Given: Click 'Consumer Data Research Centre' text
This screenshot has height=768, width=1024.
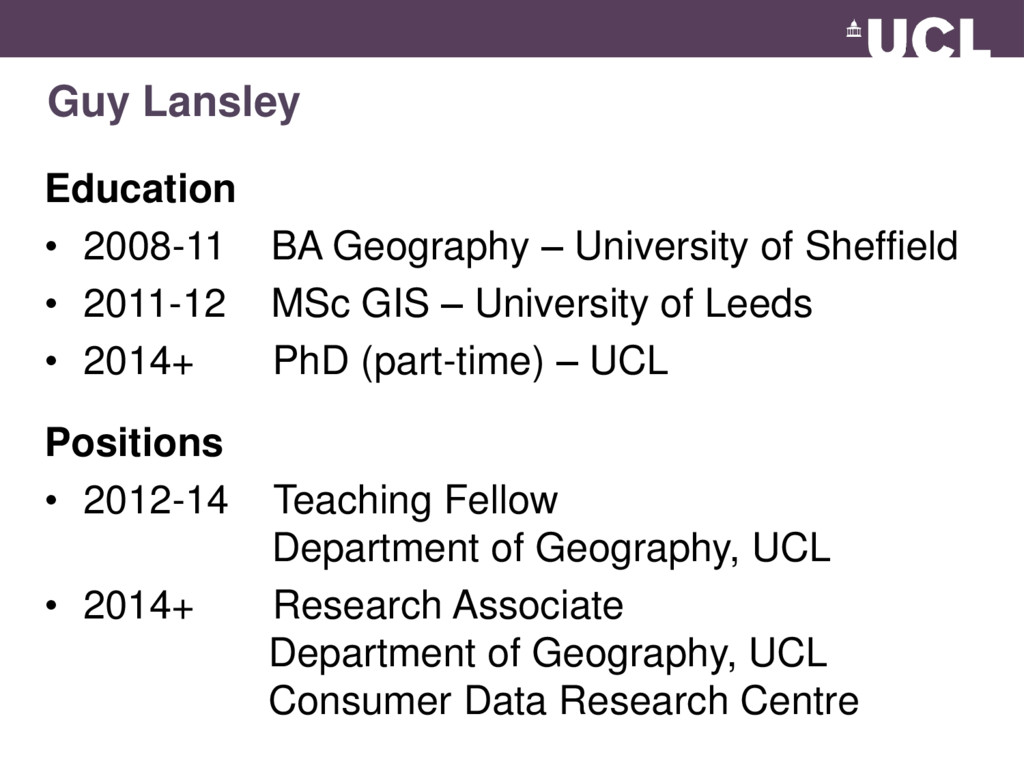Looking at the screenshot, I should click(x=564, y=701).
